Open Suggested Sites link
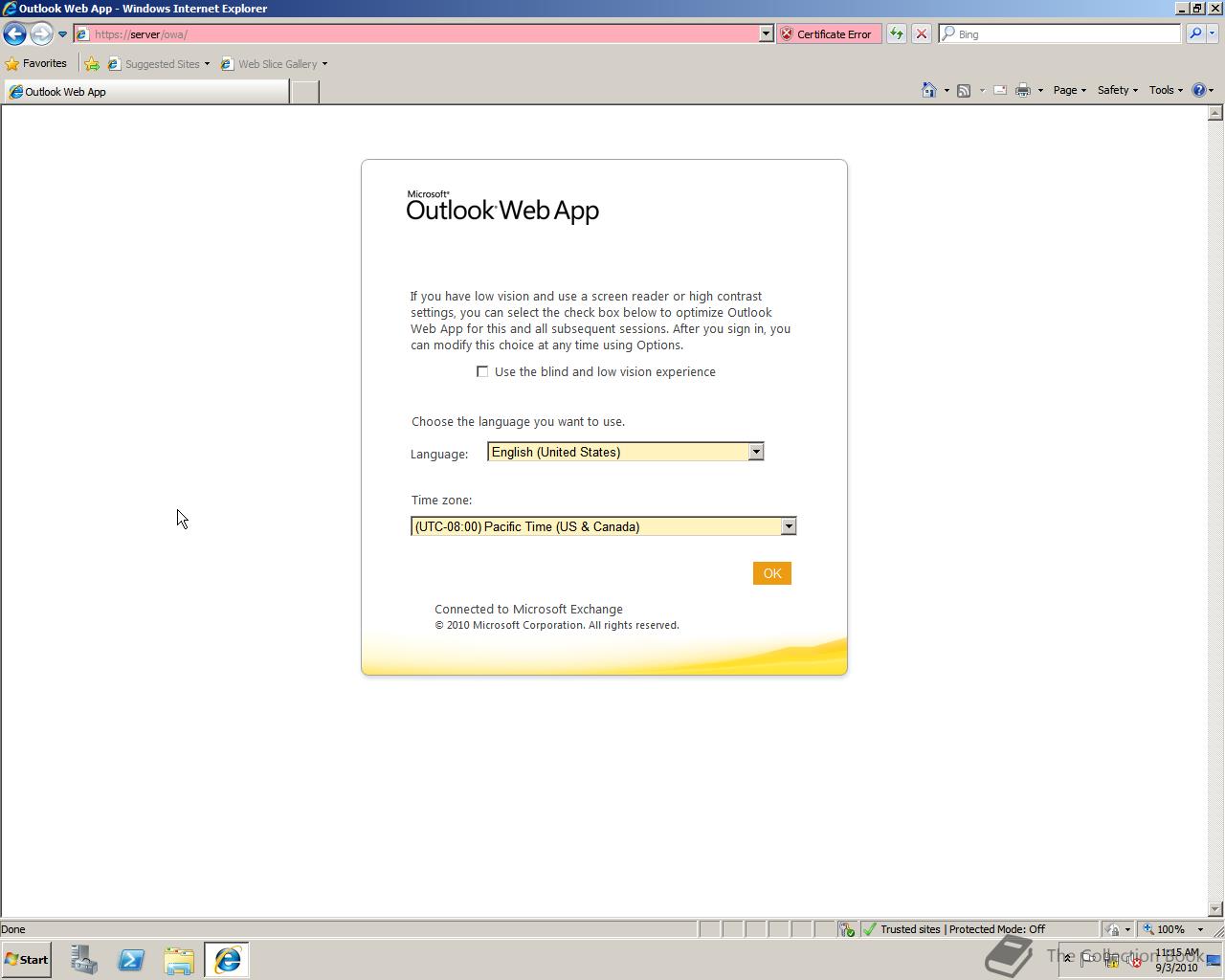The image size is (1225, 980). pyautogui.click(x=159, y=64)
